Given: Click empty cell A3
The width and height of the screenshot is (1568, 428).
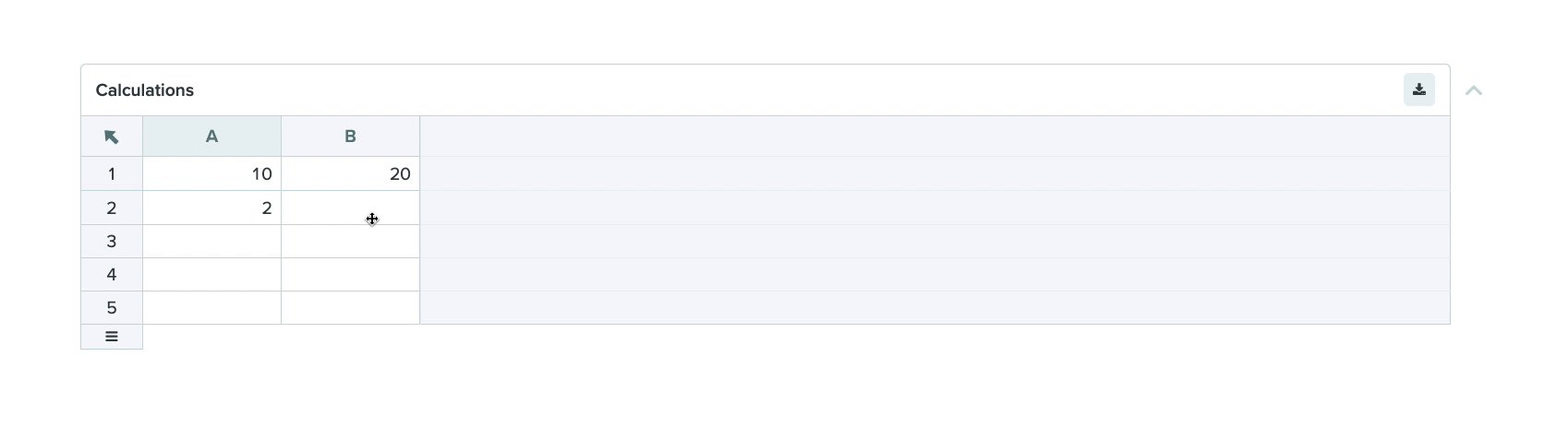Looking at the screenshot, I should click(211, 241).
